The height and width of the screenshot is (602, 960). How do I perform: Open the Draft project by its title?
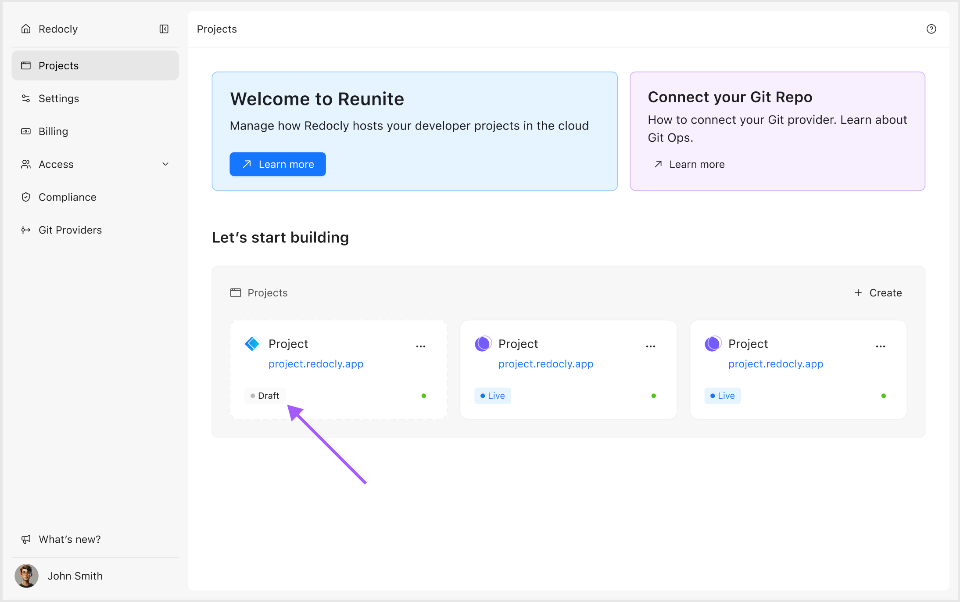pos(288,344)
